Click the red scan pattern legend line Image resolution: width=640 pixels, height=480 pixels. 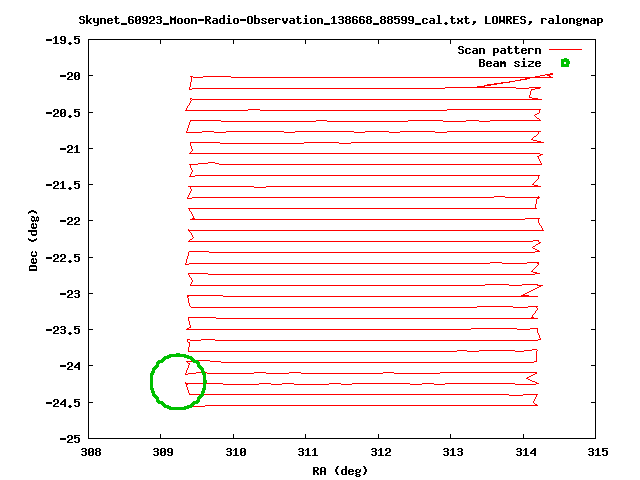tap(565, 50)
